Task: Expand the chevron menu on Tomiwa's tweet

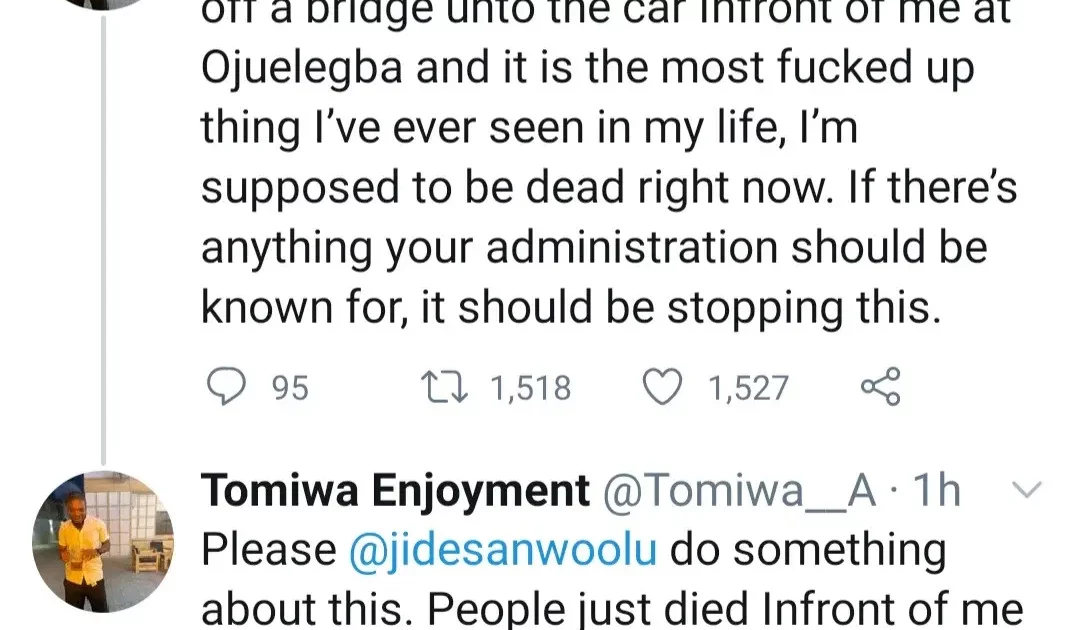Action: (x=1028, y=491)
